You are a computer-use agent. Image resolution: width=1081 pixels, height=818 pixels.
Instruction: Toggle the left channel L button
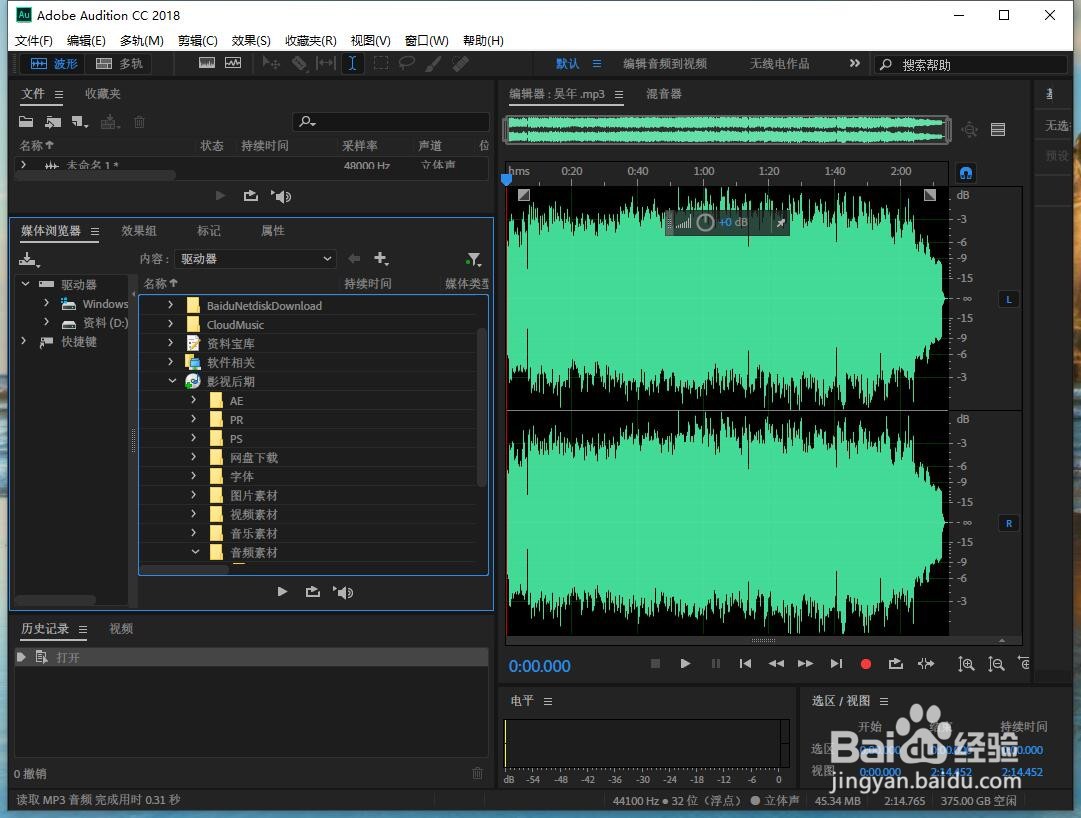pyautogui.click(x=1009, y=299)
